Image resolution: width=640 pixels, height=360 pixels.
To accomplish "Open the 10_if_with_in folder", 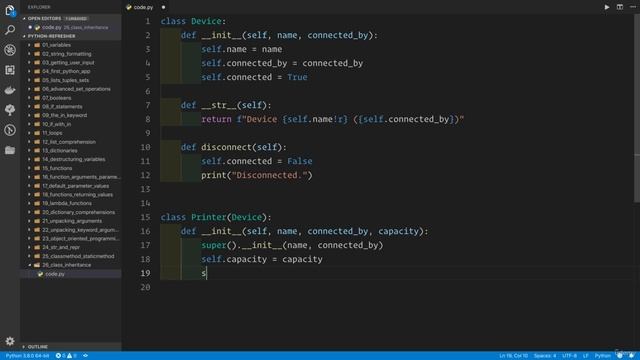I will (71, 124).
